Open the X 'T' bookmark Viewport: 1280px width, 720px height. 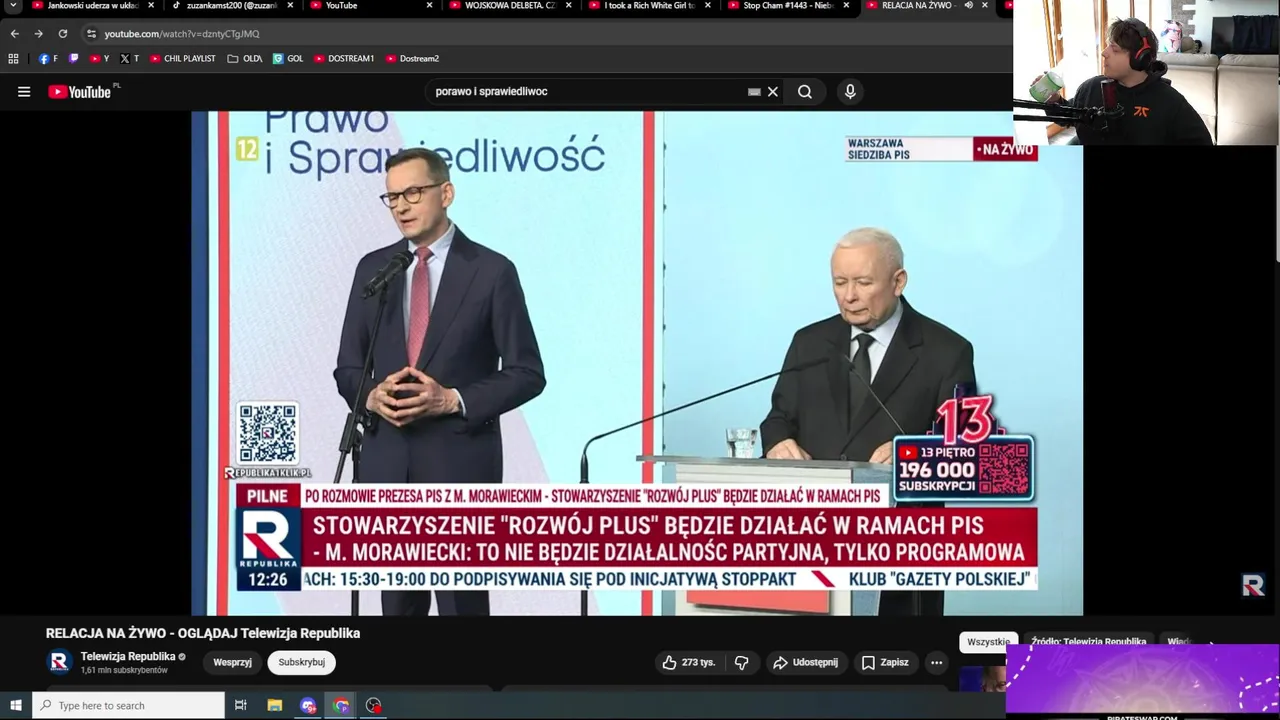click(x=129, y=59)
